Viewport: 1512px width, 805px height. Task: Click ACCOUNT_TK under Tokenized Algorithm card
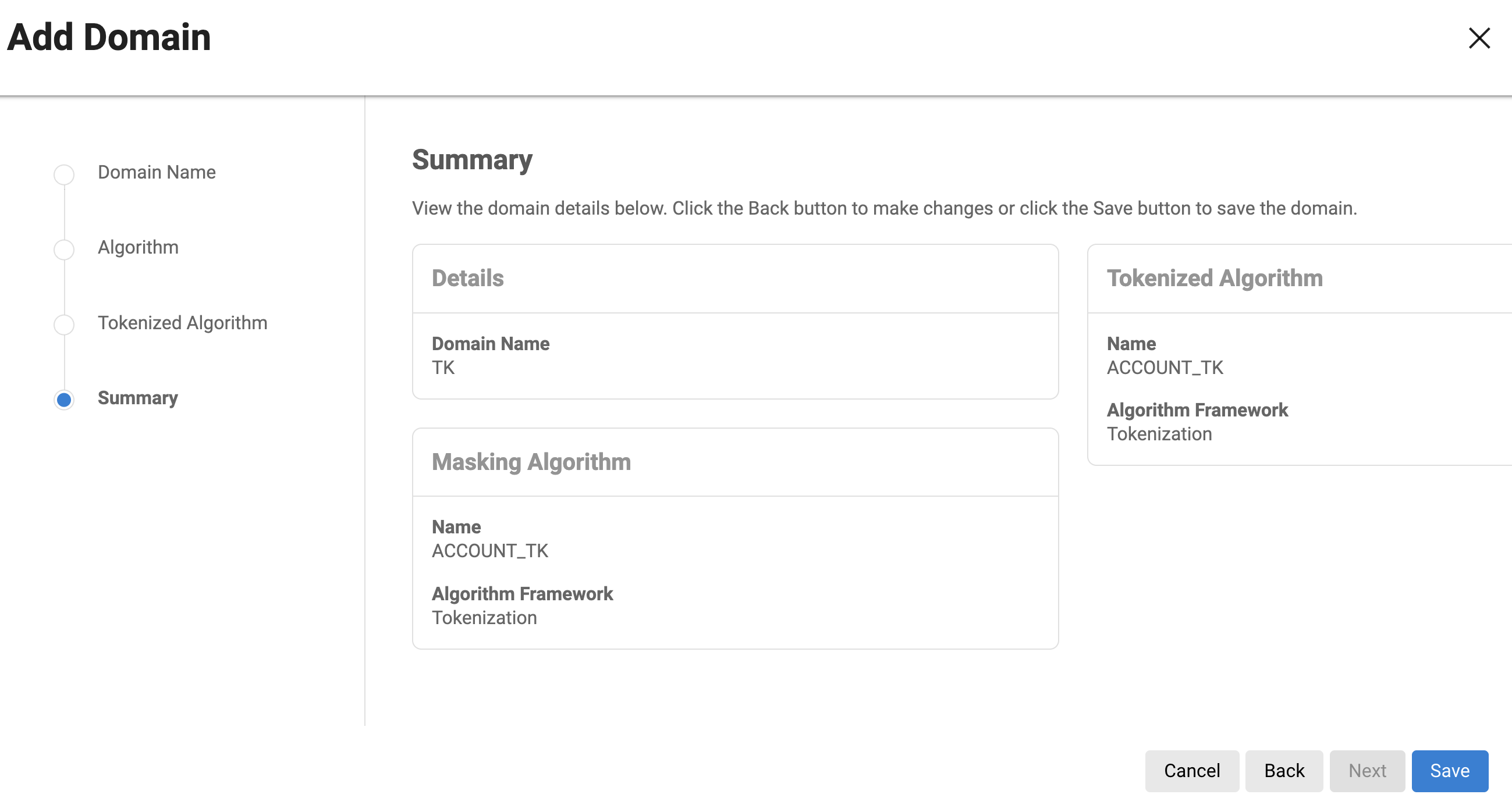tap(1165, 367)
